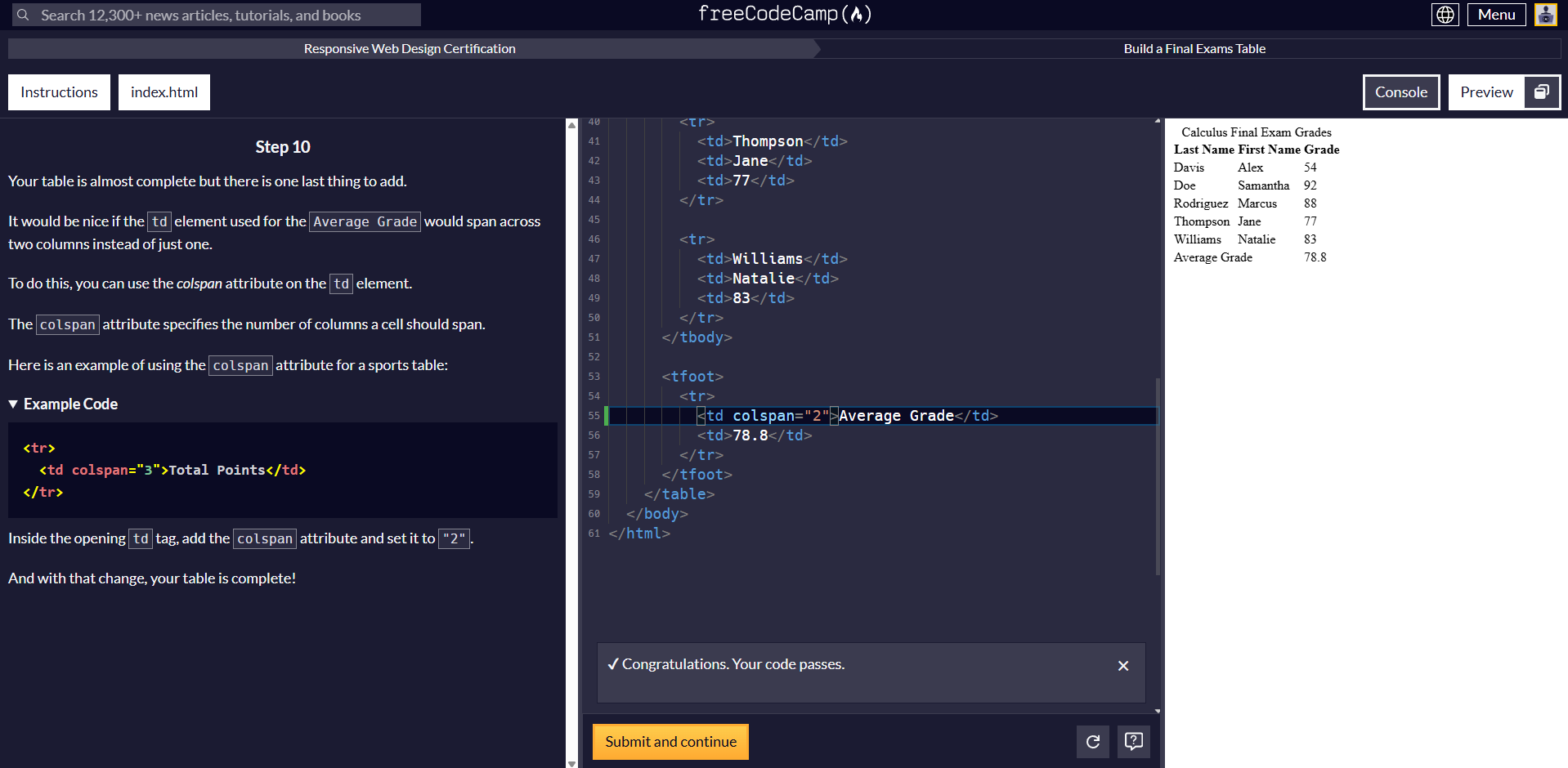Click in the search articles field
The width and height of the screenshot is (1568, 768).
point(217,15)
